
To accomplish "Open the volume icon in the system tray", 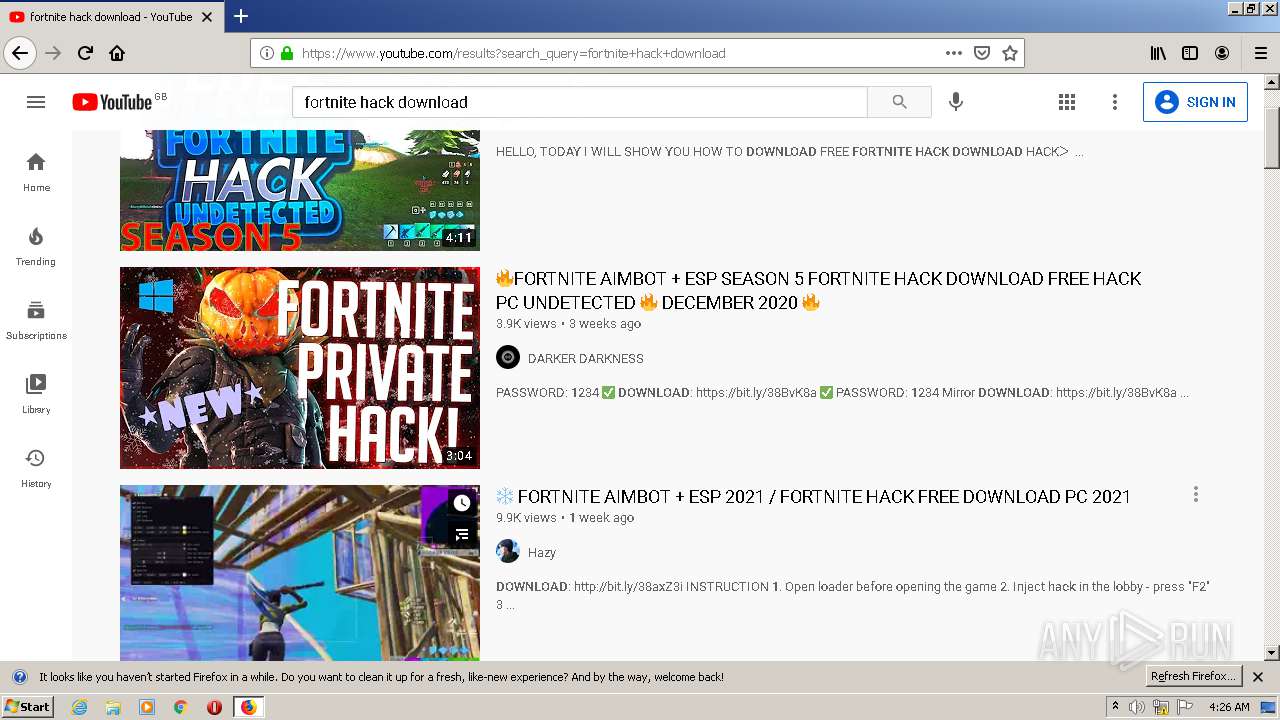I will pos(1136,707).
